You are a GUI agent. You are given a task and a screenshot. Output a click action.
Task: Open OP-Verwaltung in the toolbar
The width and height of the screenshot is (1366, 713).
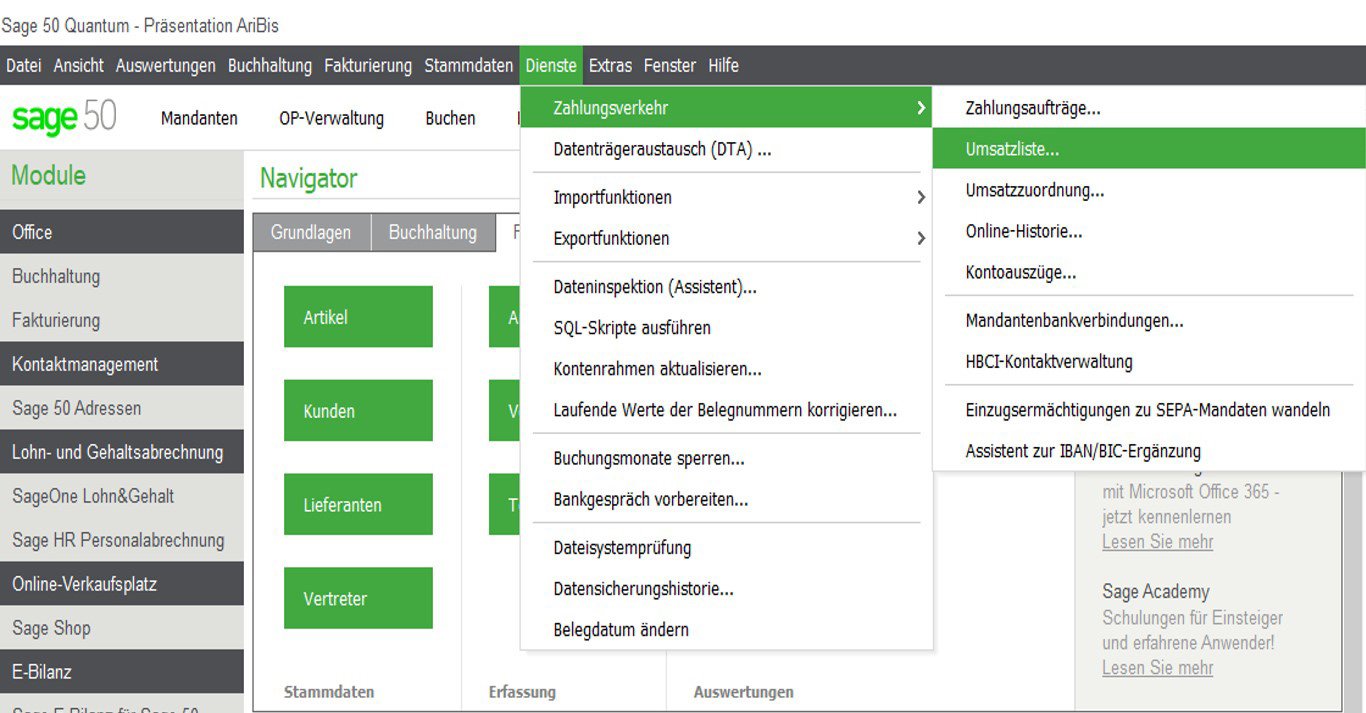pyautogui.click(x=331, y=119)
